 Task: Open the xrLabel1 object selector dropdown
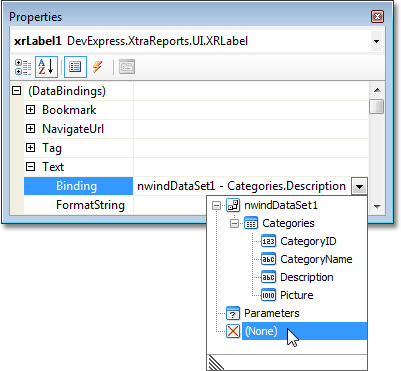(376, 41)
